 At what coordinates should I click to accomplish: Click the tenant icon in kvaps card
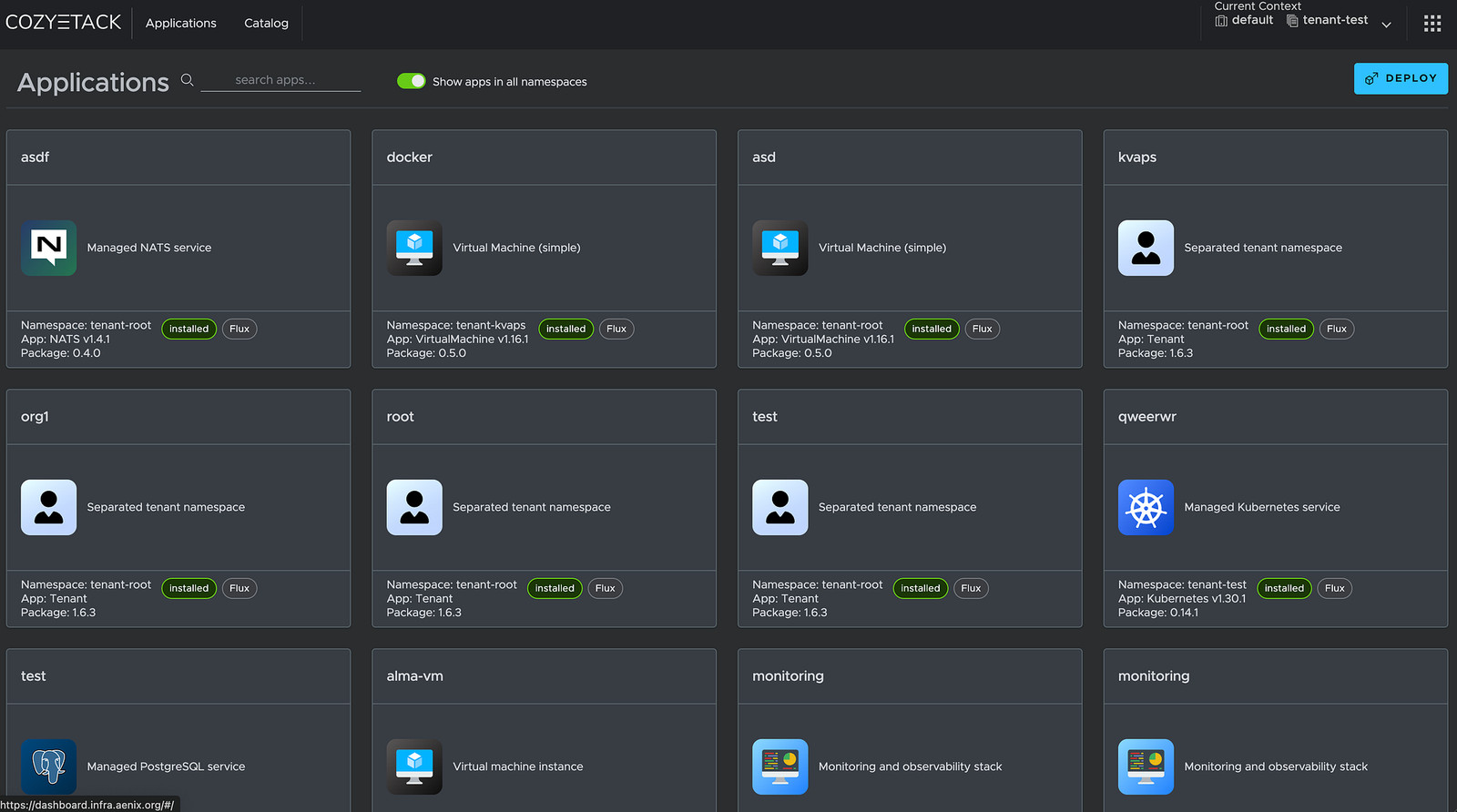click(1146, 248)
